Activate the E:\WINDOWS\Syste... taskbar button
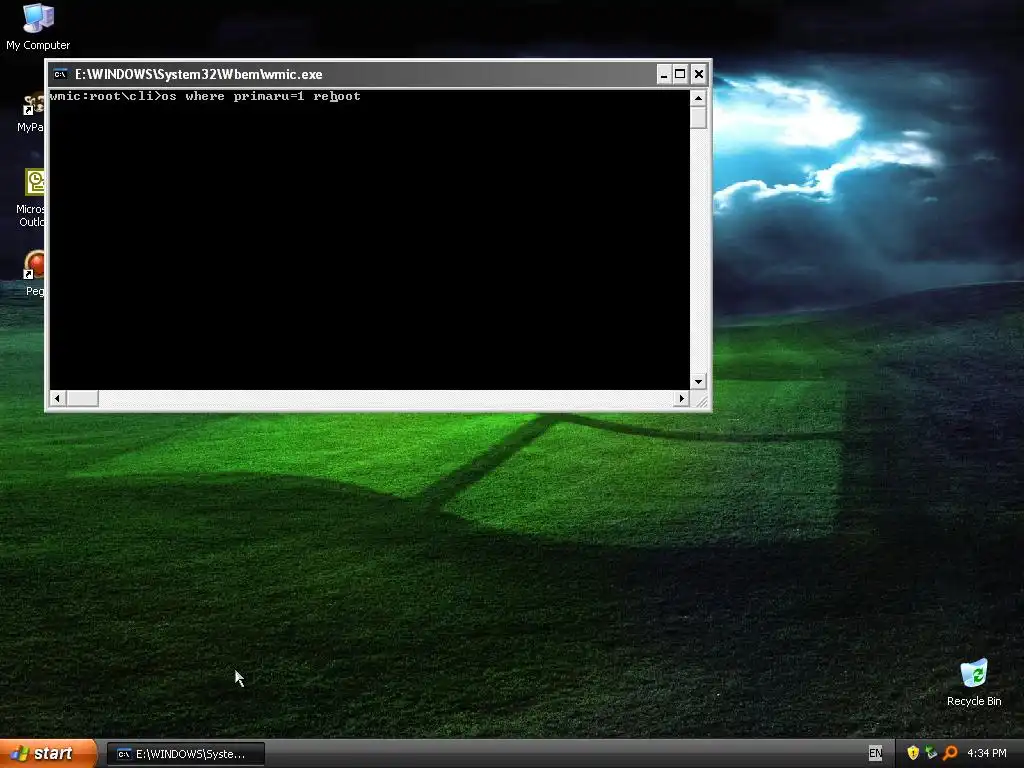 point(185,754)
